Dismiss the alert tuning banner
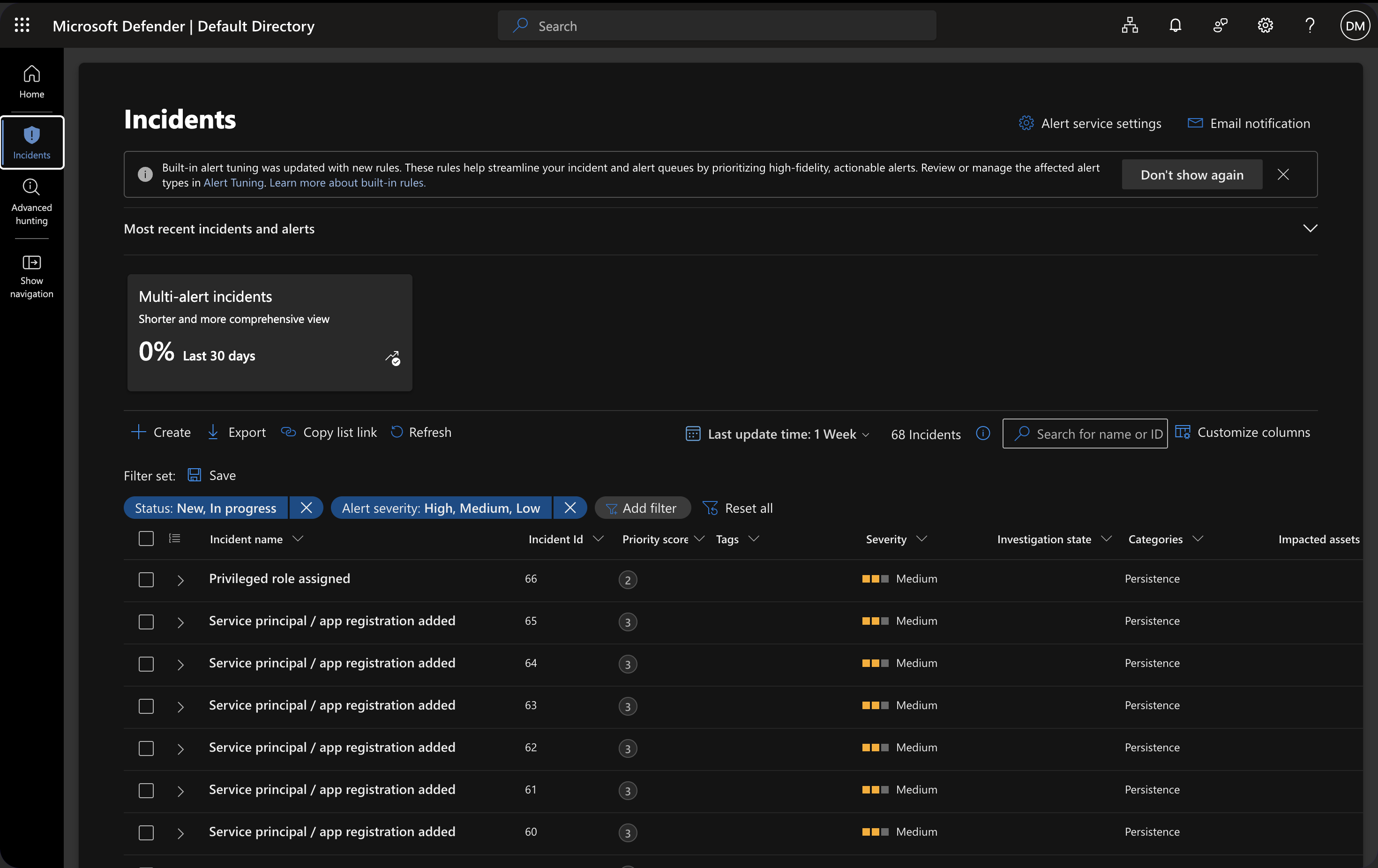This screenshot has height=868, width=1378. tap(1283, 174)
